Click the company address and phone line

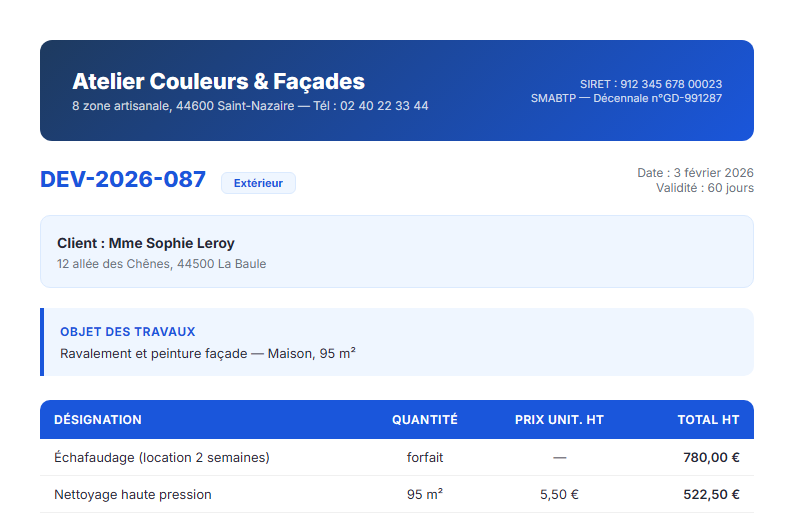click(x=250, y=106)
